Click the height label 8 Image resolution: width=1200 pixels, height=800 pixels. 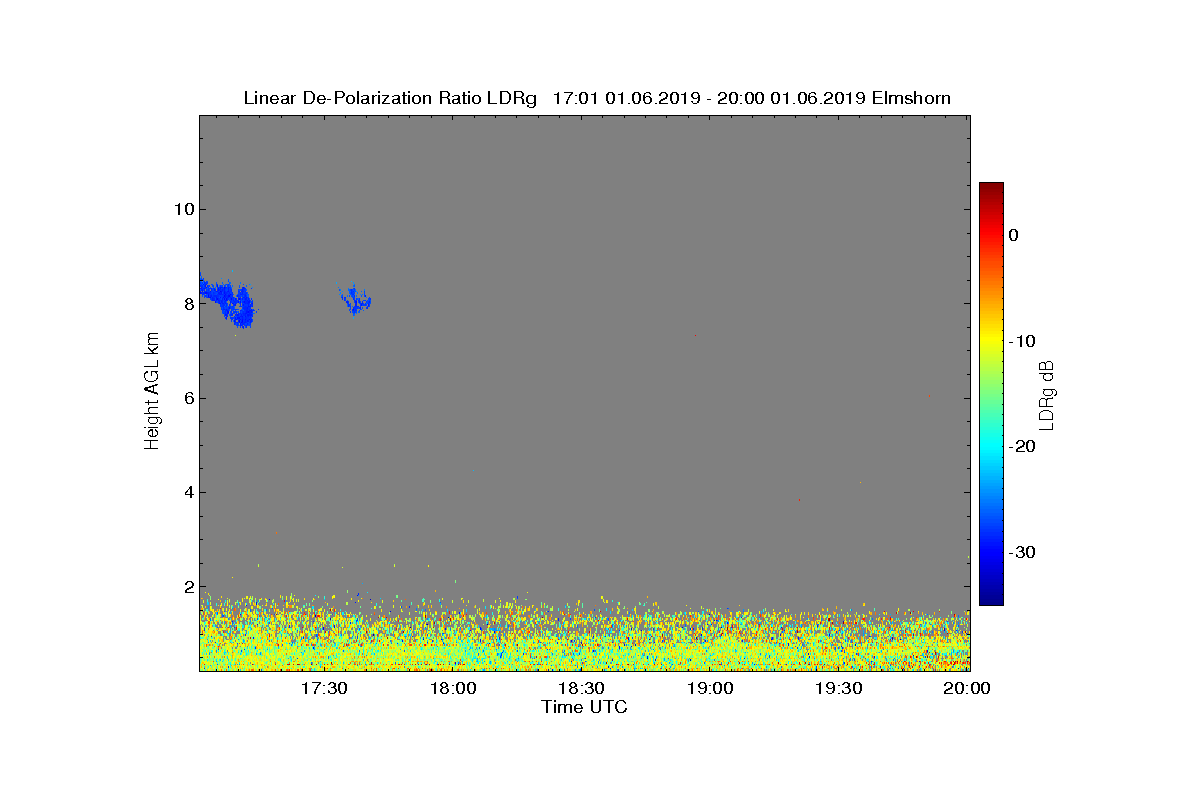pos(186,303)
